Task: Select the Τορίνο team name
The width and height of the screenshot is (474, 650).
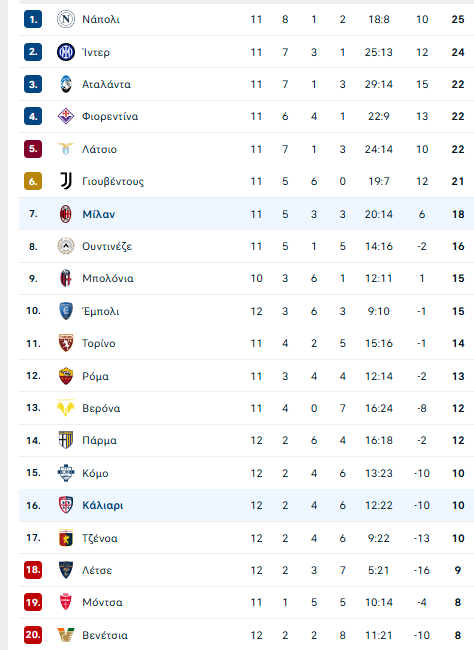Action: pos(99,343)
